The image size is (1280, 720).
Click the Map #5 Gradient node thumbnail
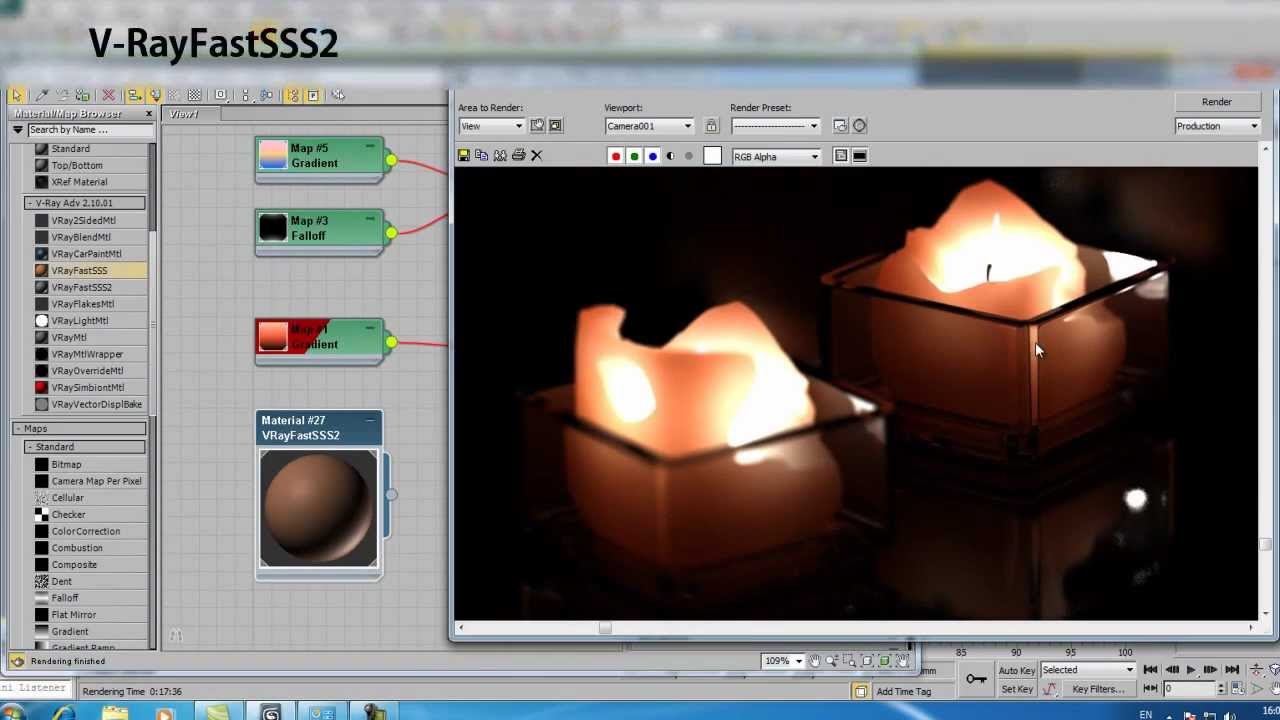[273, 156]
